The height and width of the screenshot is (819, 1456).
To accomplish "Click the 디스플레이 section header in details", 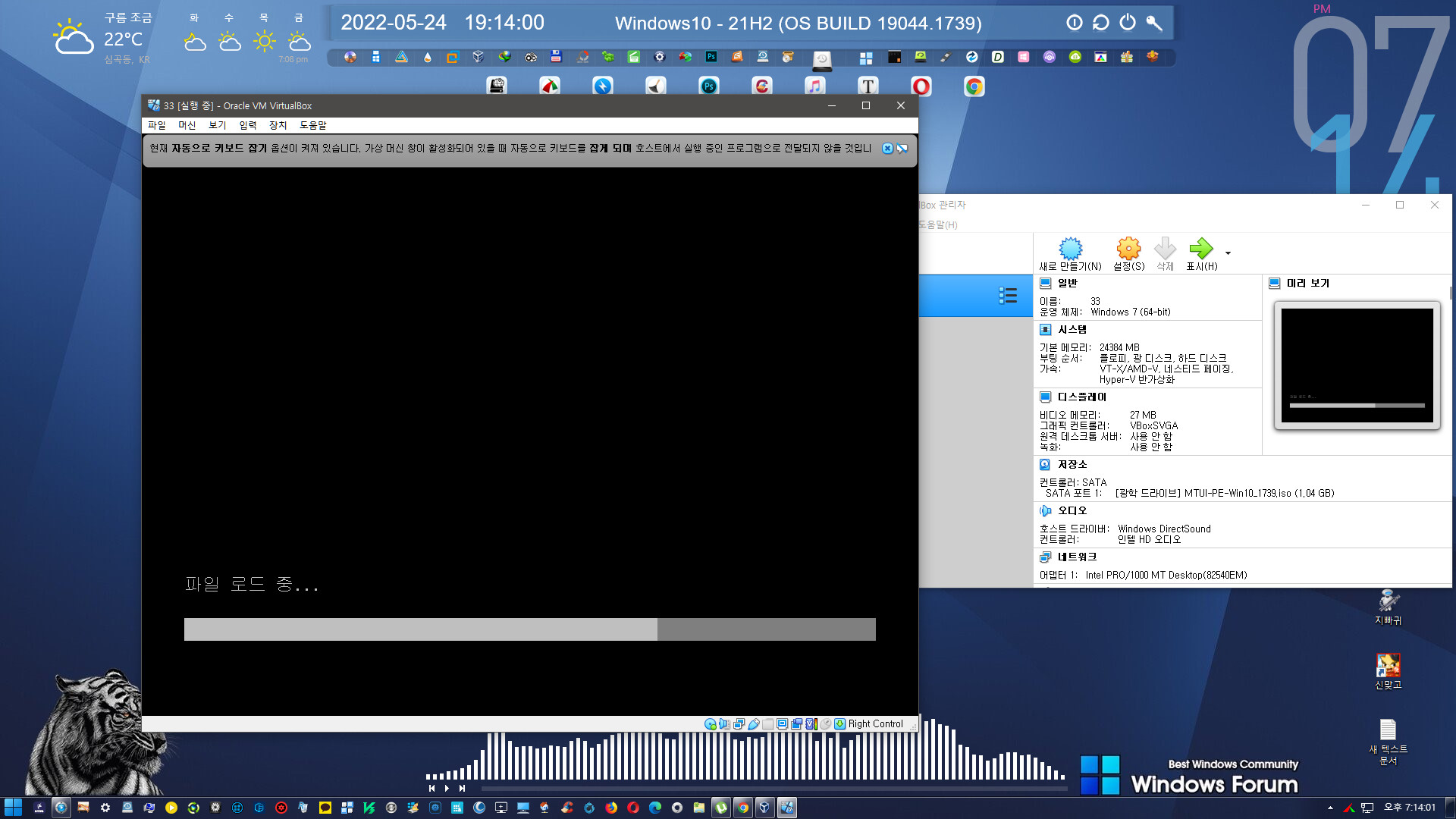I will tap(1082, 397).
